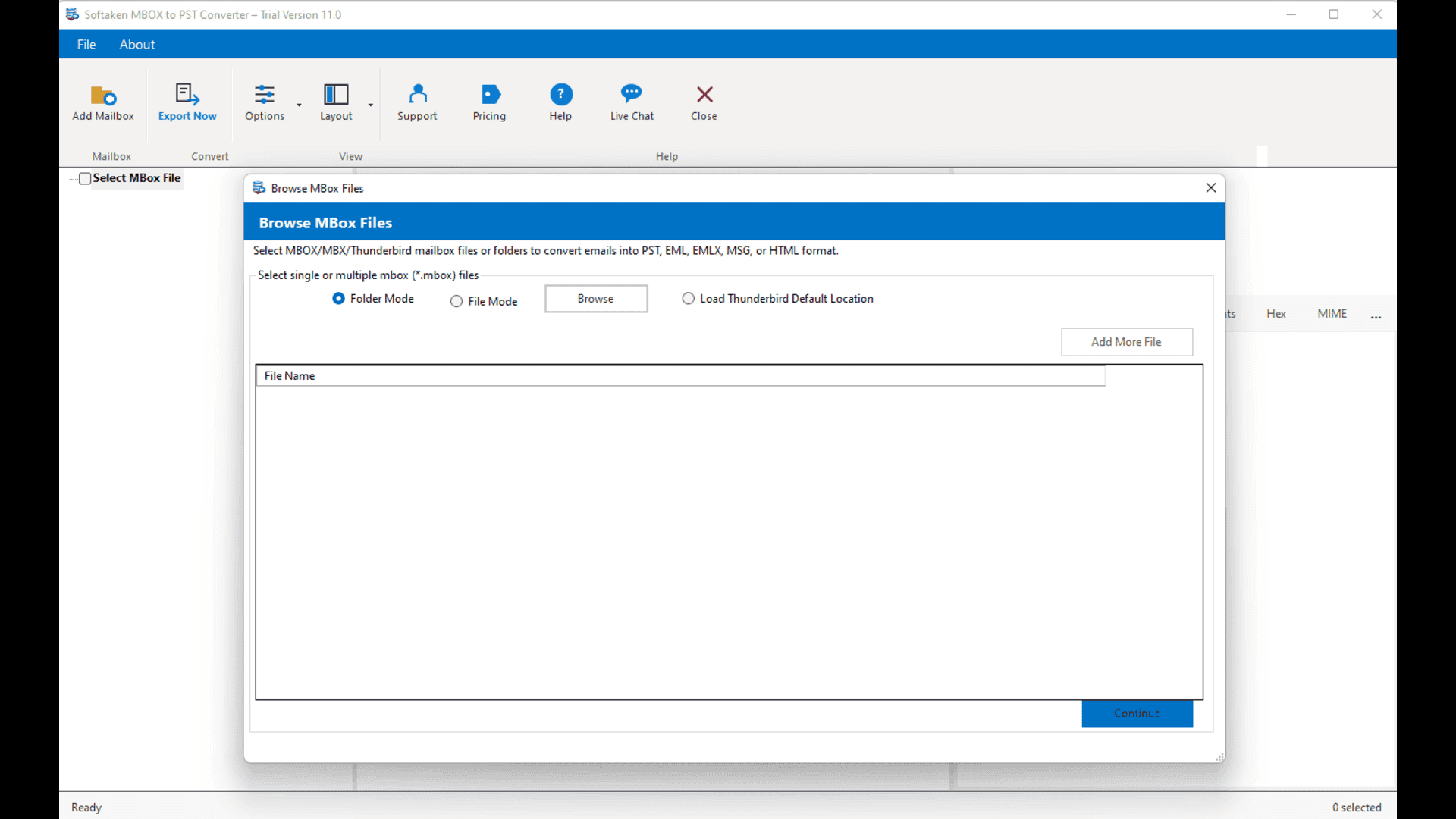Click the red Close toolbar icon
The width and height of the screenshot is (1456, 819).
(704, 94)
